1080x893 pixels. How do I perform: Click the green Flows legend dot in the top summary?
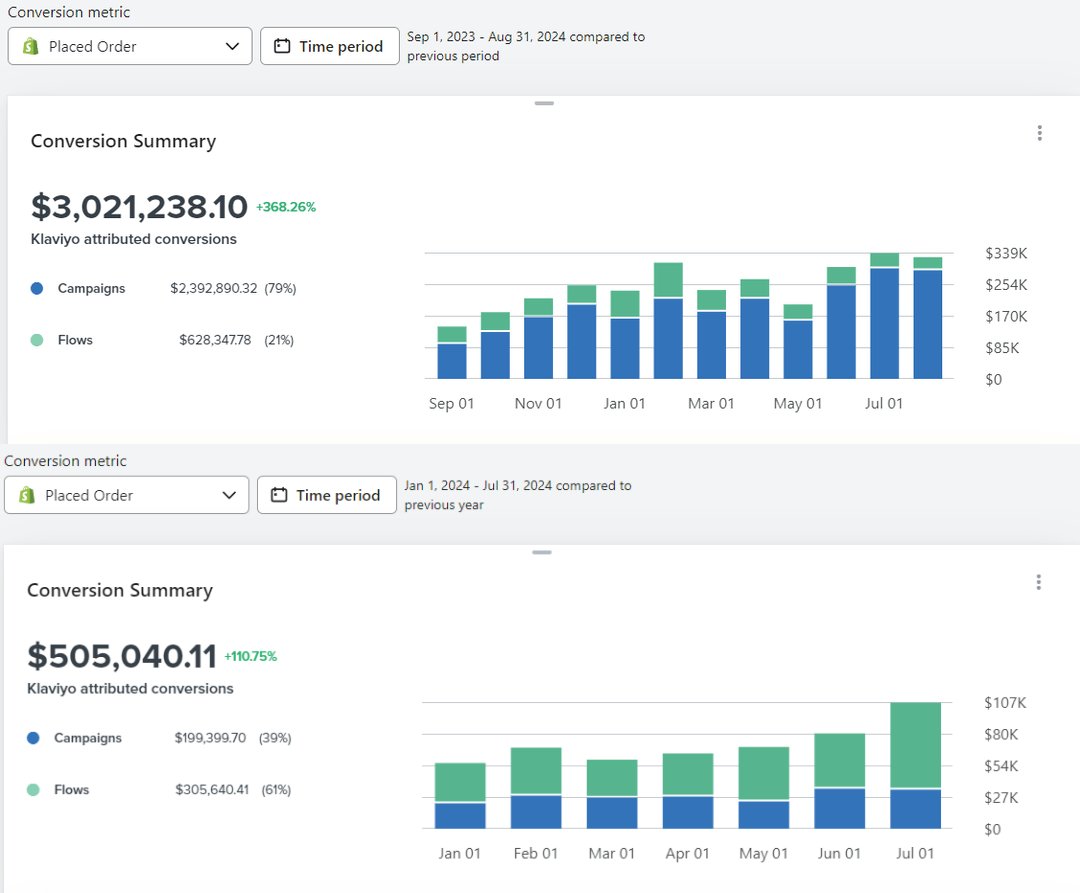click(37, 339)
